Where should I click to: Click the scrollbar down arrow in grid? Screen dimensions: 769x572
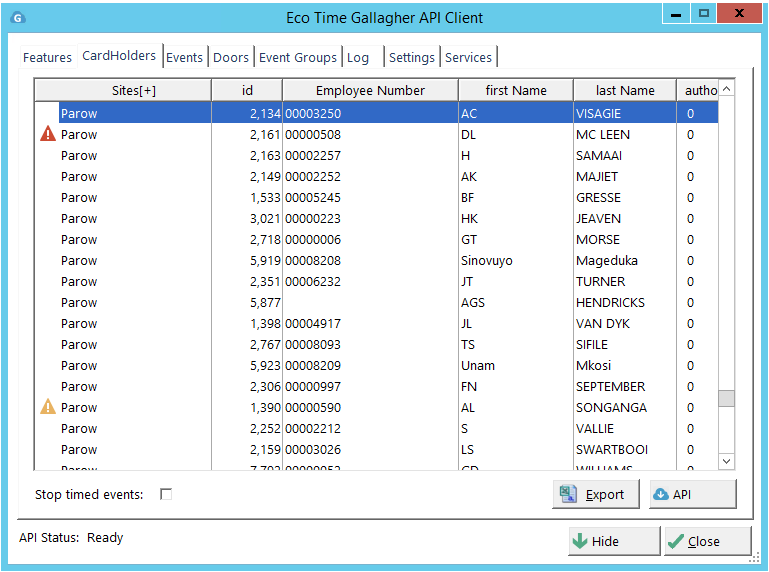pyautogui.click(x=726, y=461)
